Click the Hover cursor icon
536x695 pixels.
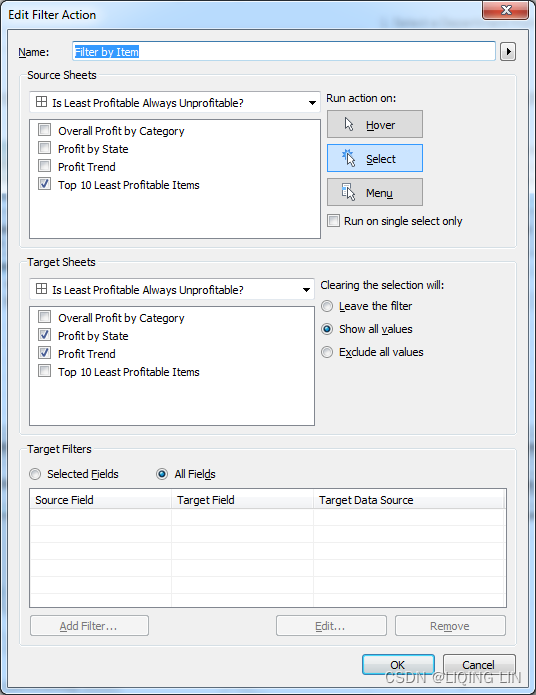click(x=349, y=125)
